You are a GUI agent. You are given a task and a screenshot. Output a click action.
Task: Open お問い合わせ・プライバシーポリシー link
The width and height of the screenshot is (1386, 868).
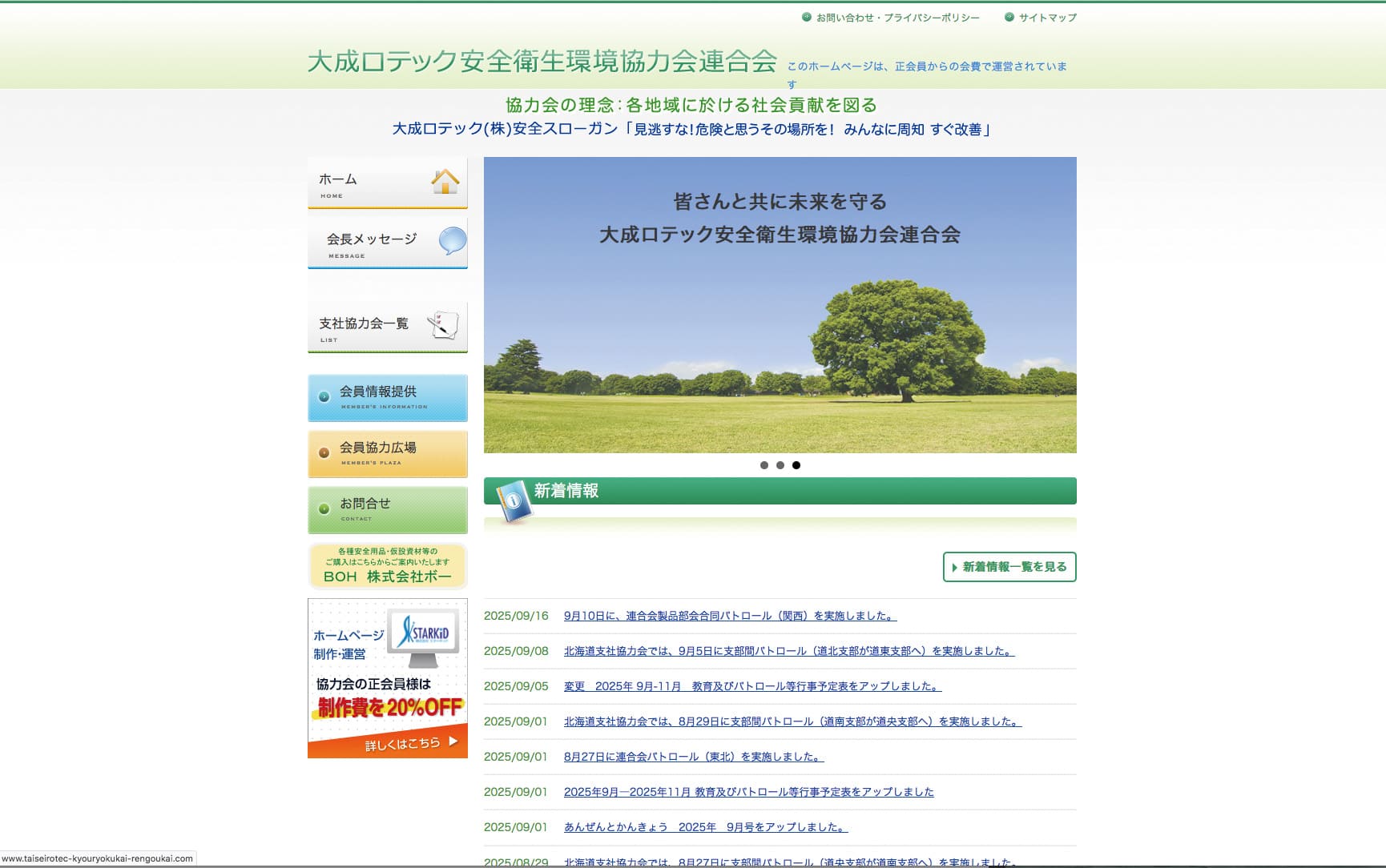898,18
